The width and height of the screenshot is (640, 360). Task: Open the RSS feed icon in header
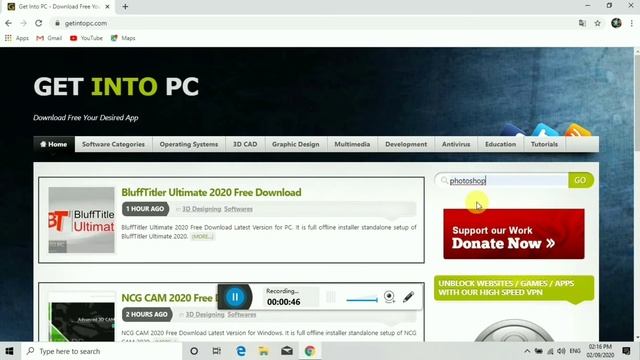point(577,130)
